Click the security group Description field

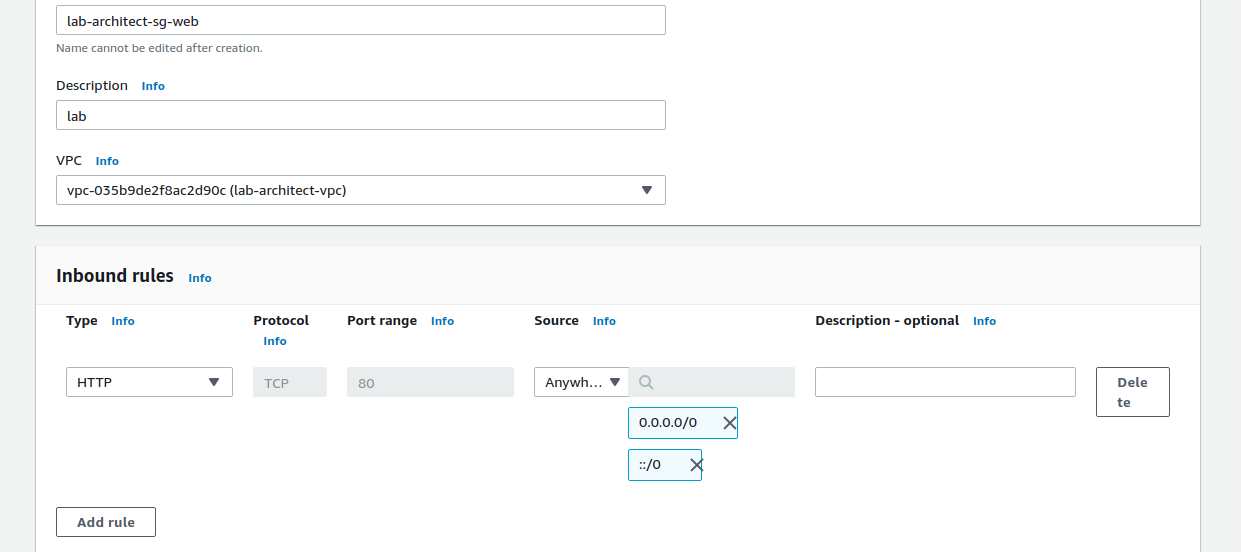(x=360, y=115)
